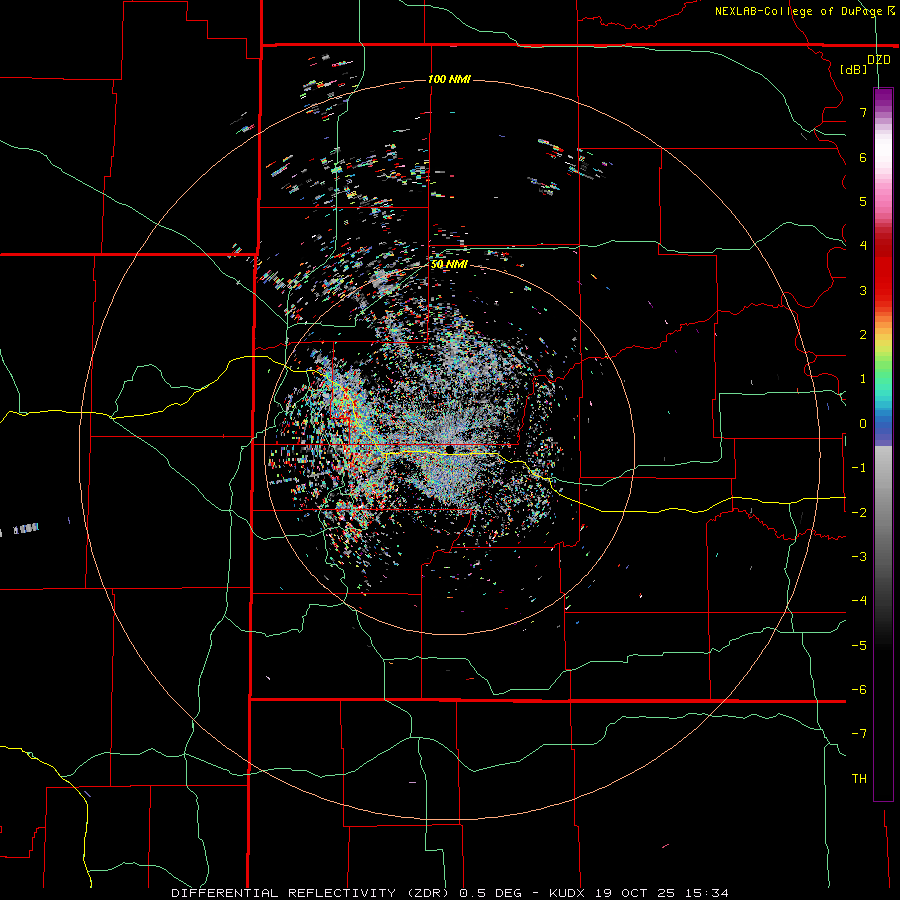The image size is (900, 900).
Task: Click the DIFFERENTIAL REFLECTIVITY (ZDR) caption text
Action: [313, 893]
